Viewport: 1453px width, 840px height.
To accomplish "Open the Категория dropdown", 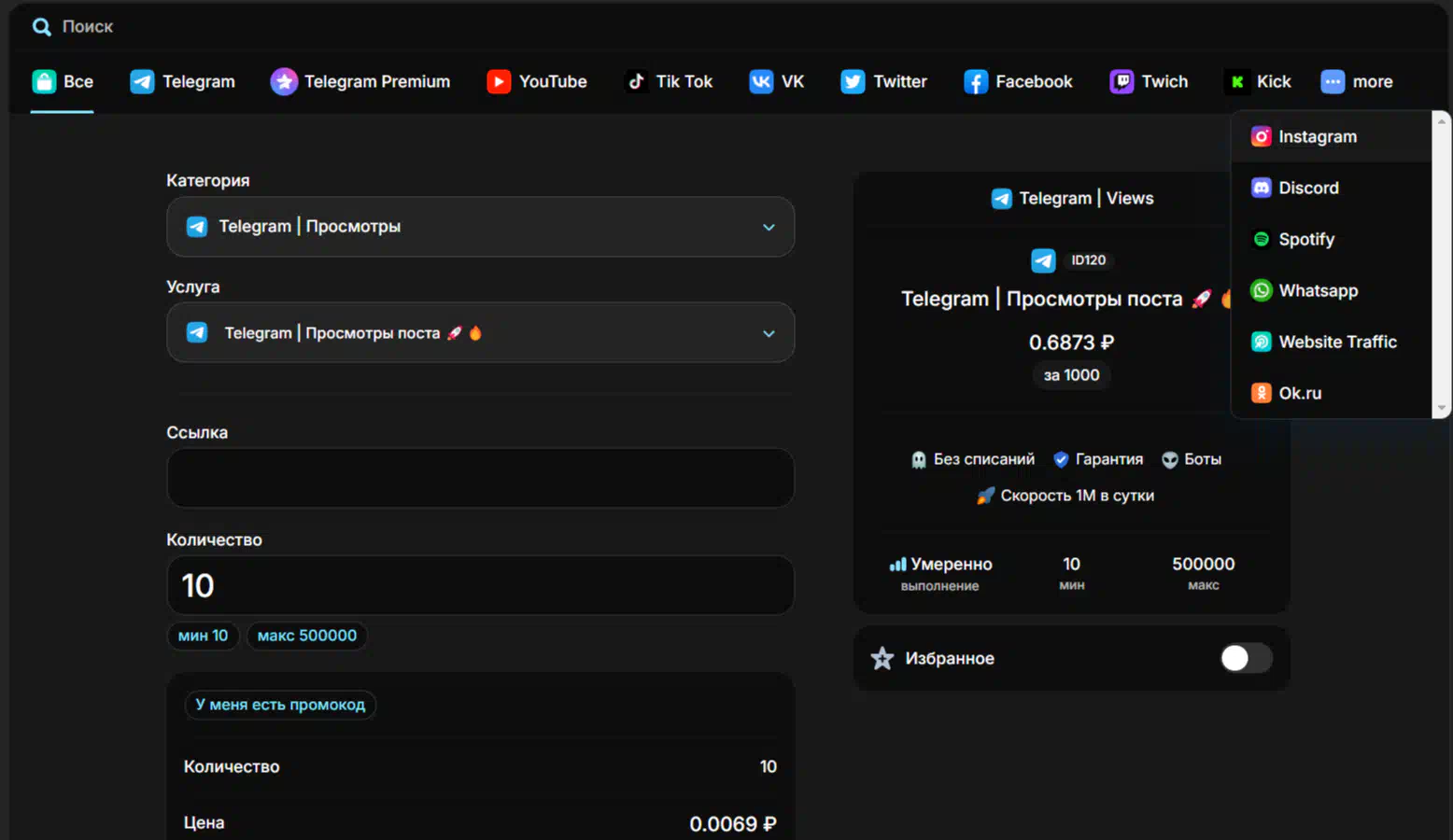I will tap(480, 227).
